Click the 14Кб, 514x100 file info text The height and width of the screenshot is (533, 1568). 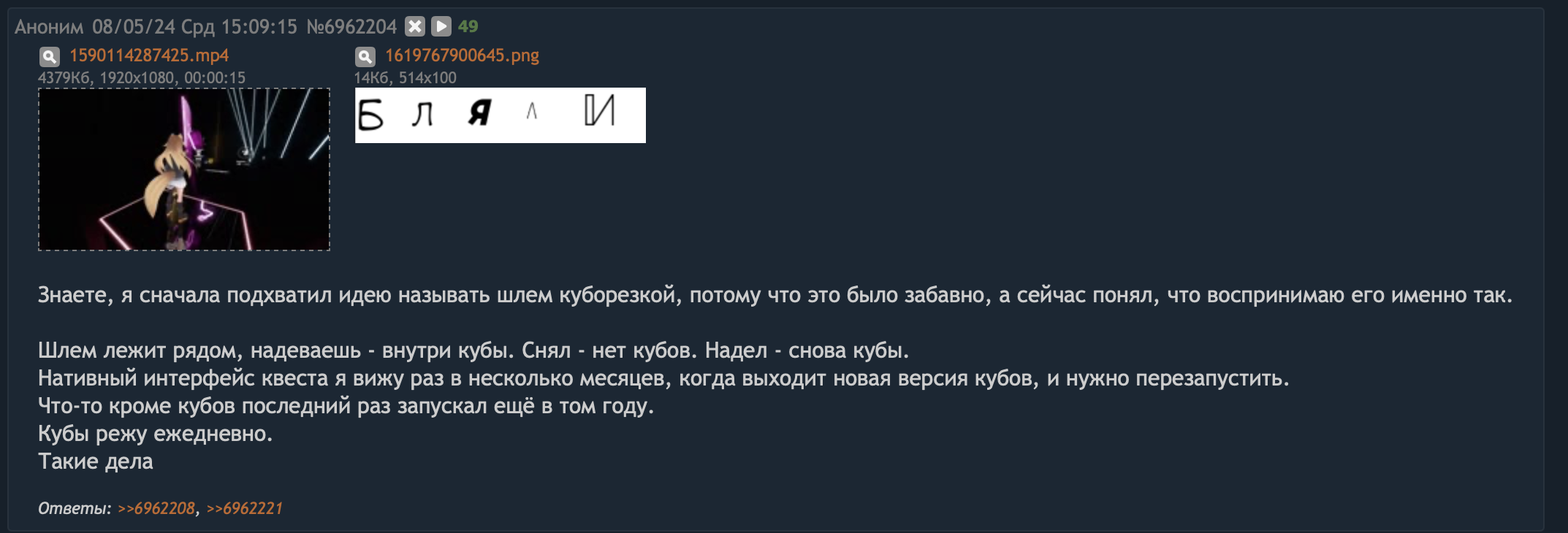tap(405, 77)
